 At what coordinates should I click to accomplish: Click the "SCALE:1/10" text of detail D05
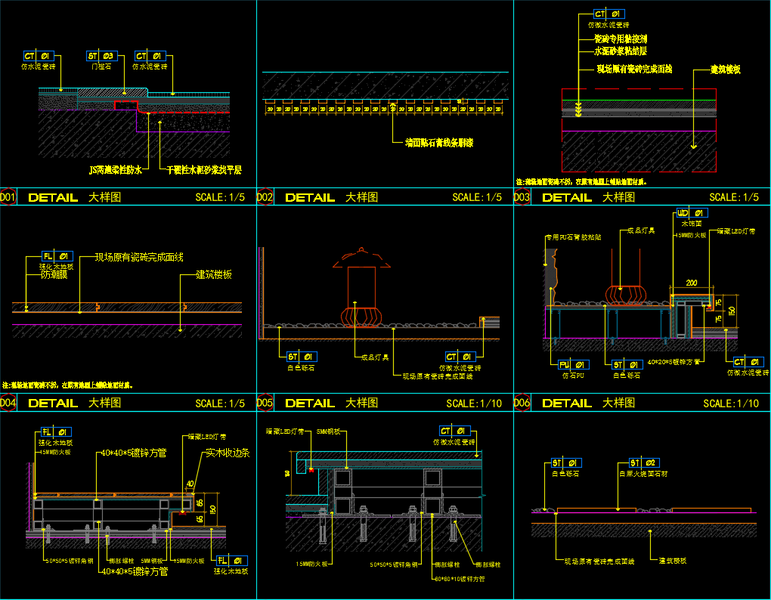[474, 403]
